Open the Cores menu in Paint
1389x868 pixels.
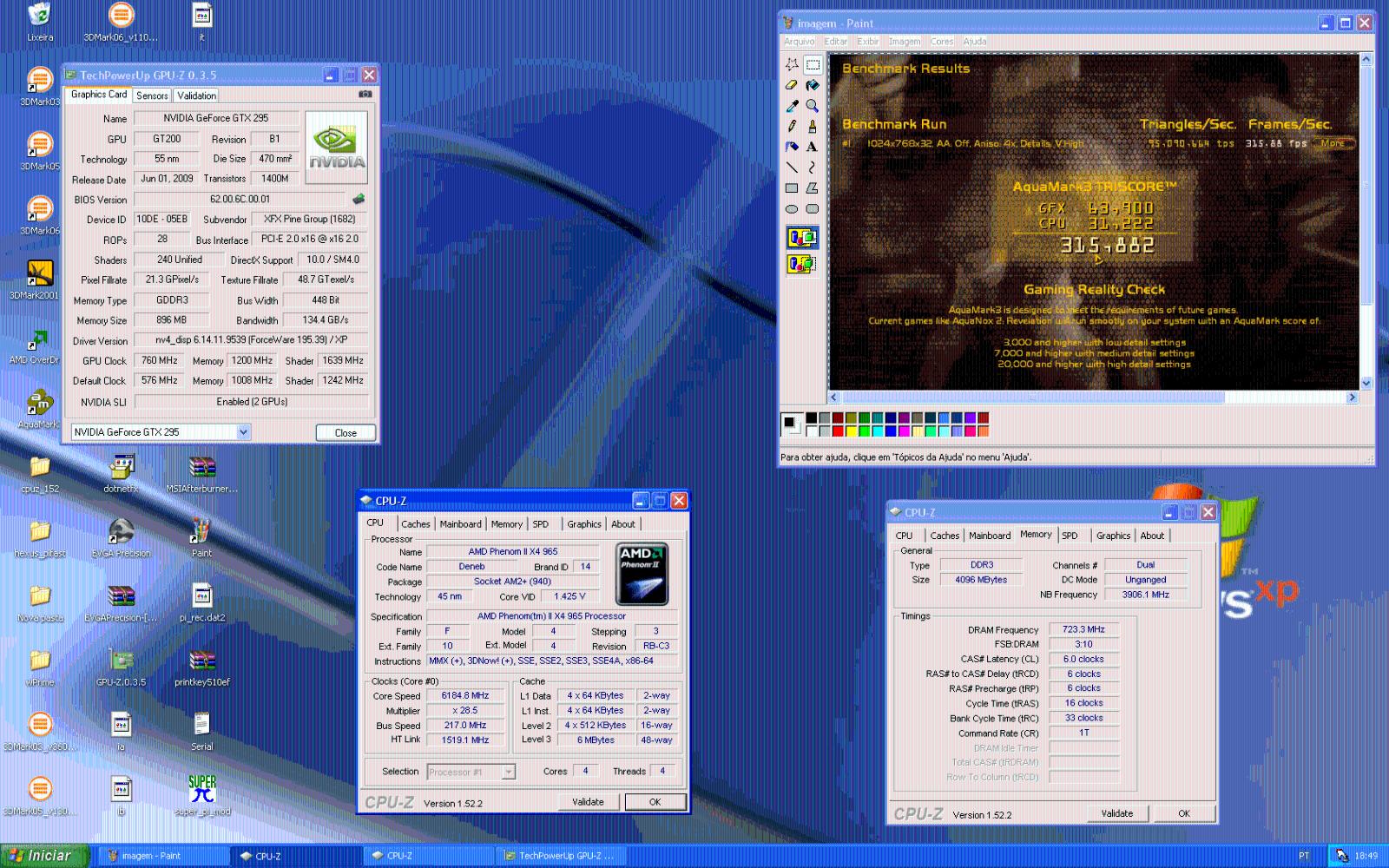[942, 42]
